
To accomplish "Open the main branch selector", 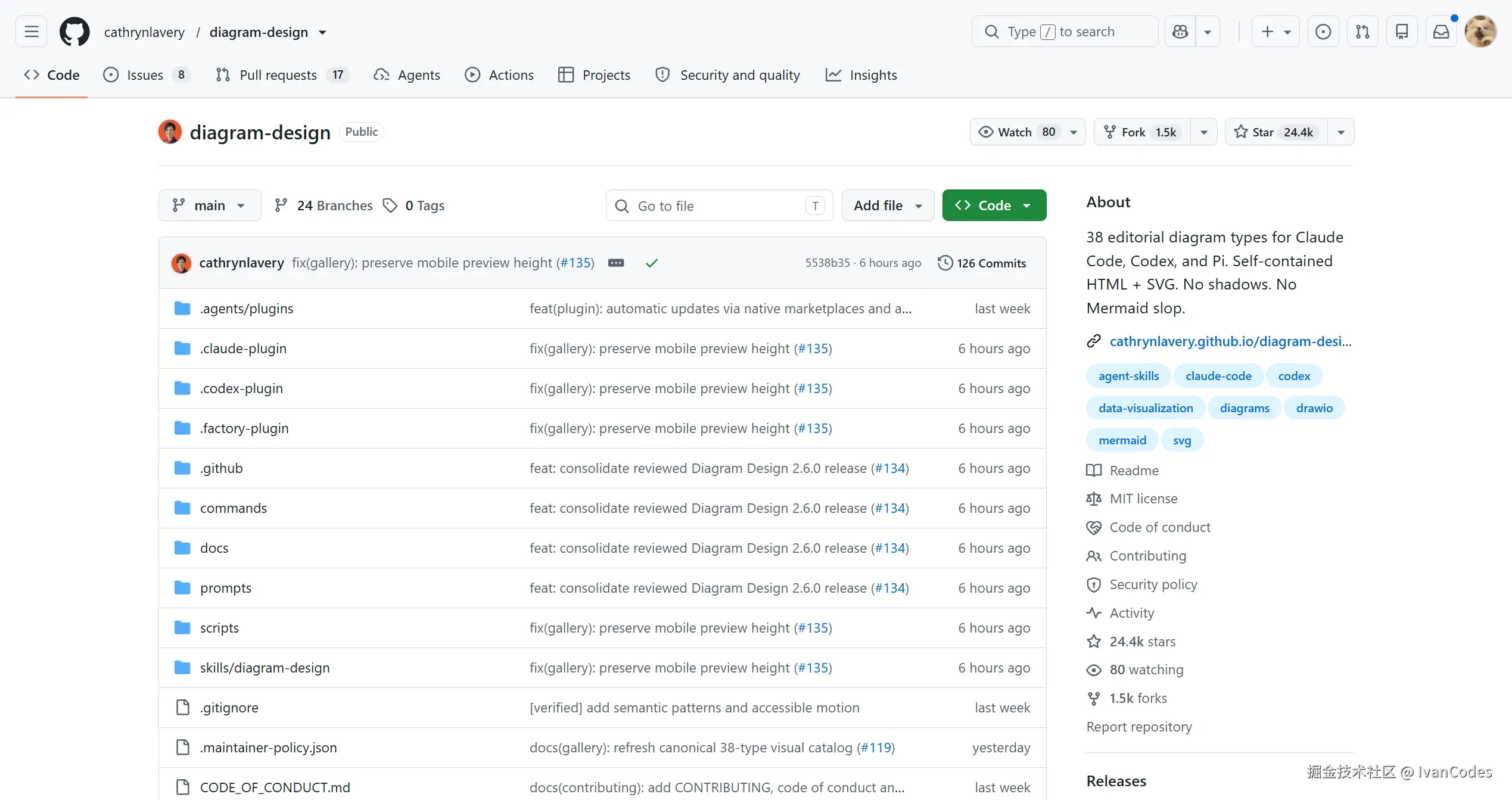I will pos(210,206).
